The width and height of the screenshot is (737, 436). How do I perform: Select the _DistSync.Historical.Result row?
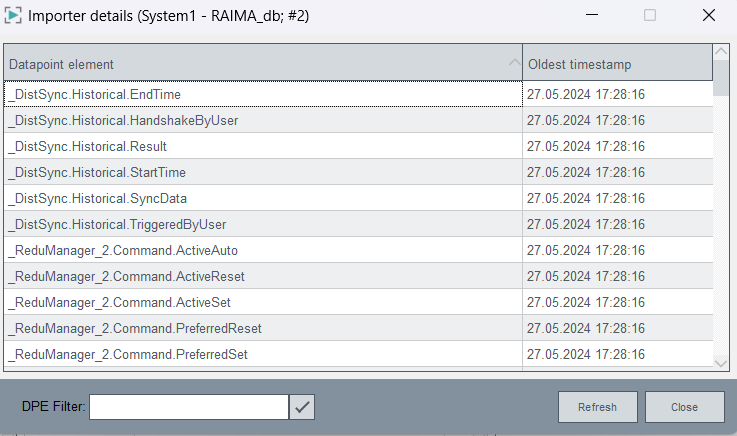[x=262, y=146]
